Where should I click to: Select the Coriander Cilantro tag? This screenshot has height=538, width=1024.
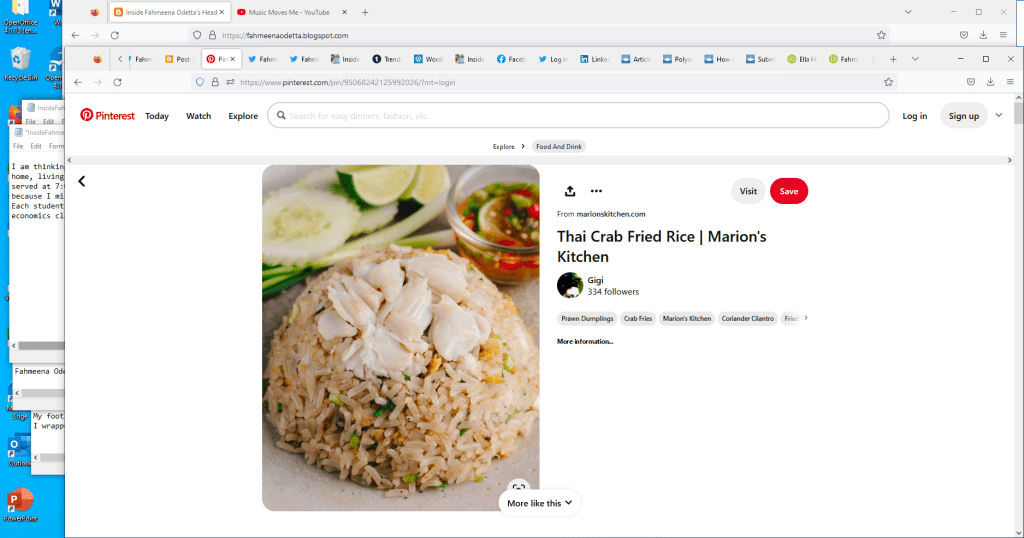[747, 319]
